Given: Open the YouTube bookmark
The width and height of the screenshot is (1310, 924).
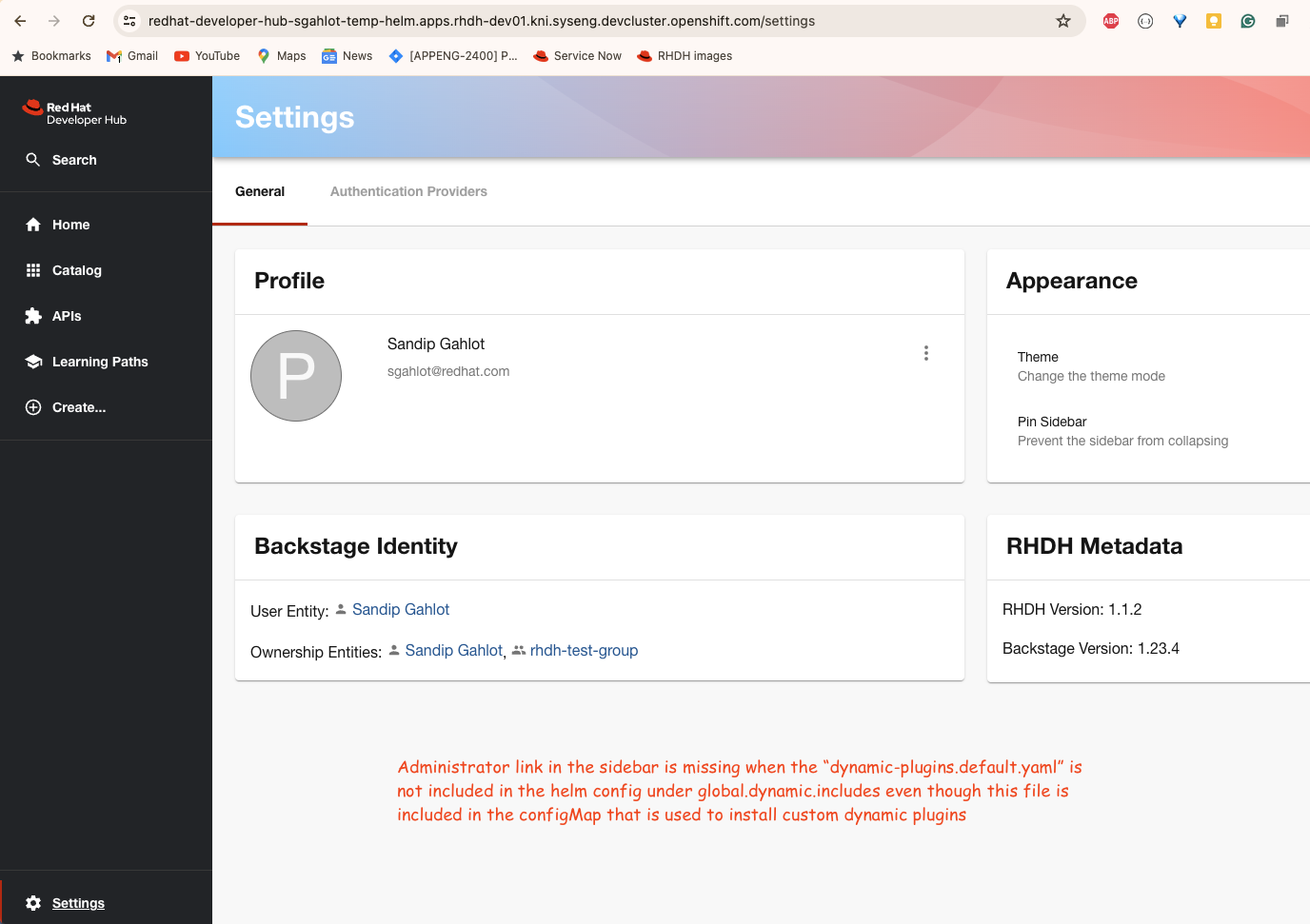Looking at the screenshot, I should 208,56.
